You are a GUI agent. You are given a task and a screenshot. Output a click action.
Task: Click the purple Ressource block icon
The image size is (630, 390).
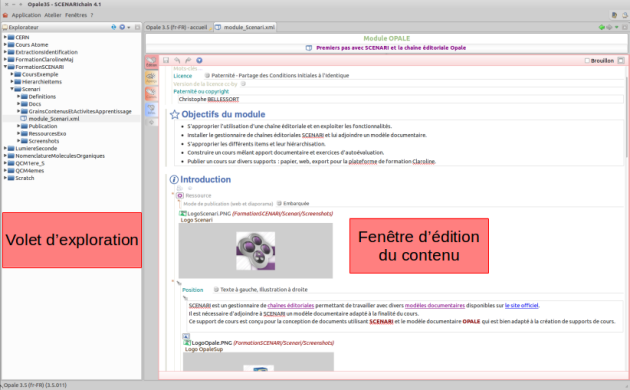tap(180, 196)
